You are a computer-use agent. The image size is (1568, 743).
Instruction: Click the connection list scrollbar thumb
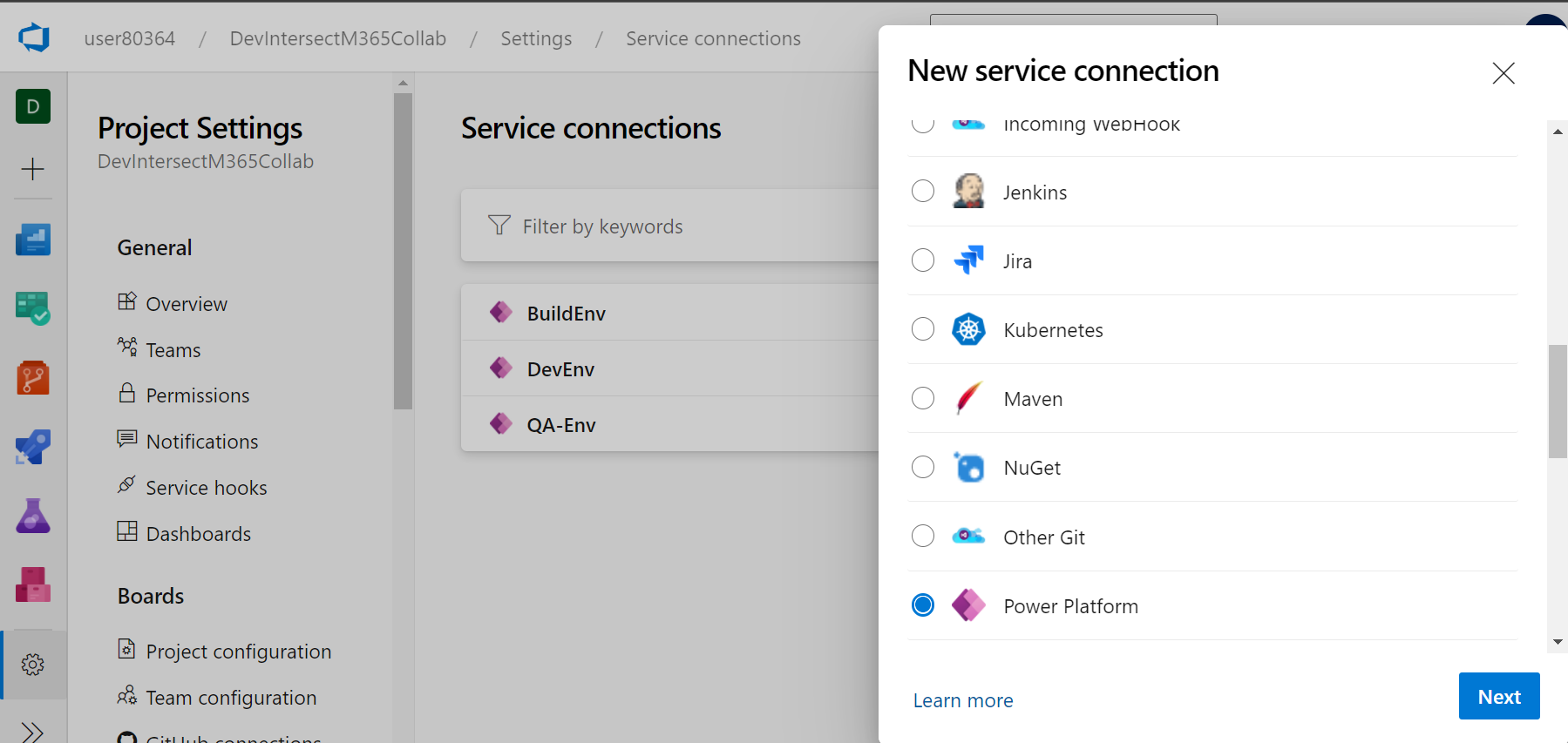(x=1557, y=401)
